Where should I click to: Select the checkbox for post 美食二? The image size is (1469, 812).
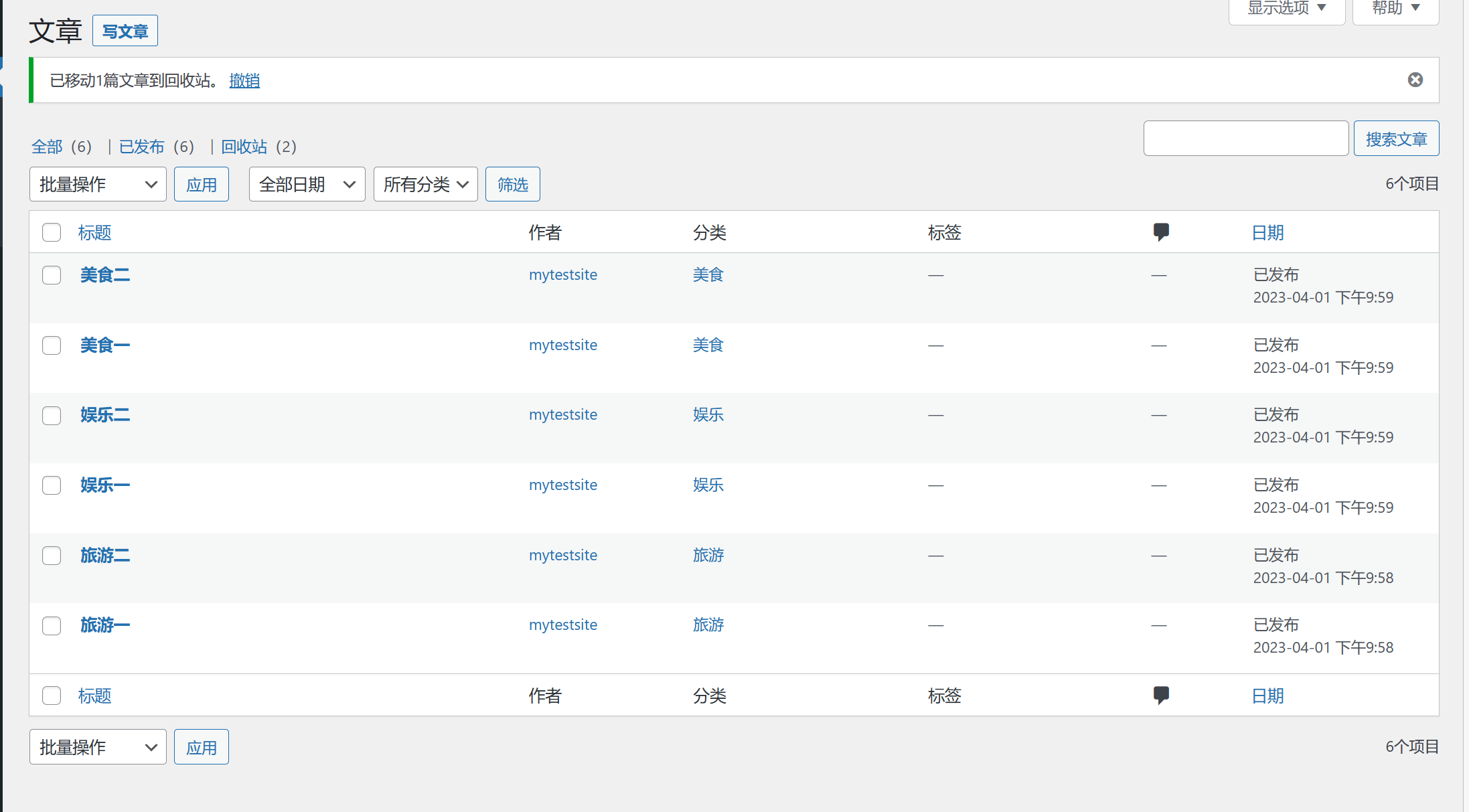pos(52,275)
